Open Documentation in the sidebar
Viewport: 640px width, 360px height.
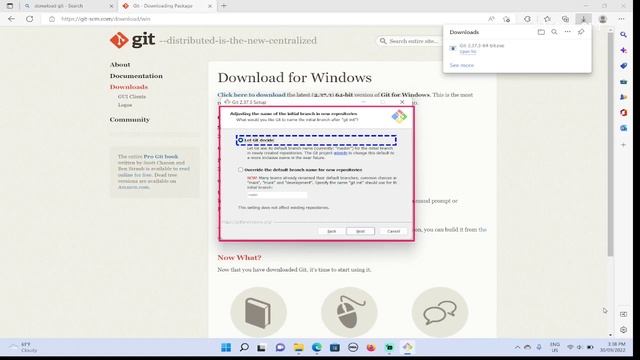pos(136,76)
